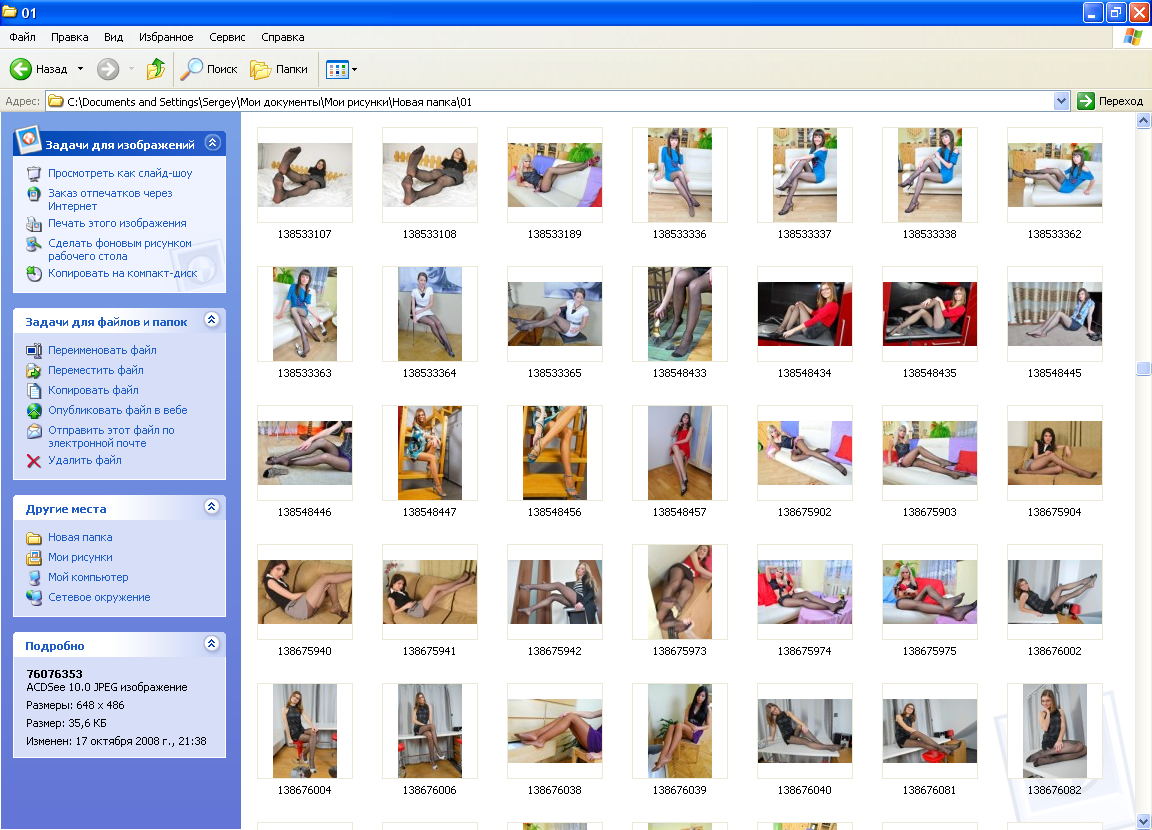Click the scrollbar up arrow
This screenshot has height=830, width=1152.
(1143, 121)
